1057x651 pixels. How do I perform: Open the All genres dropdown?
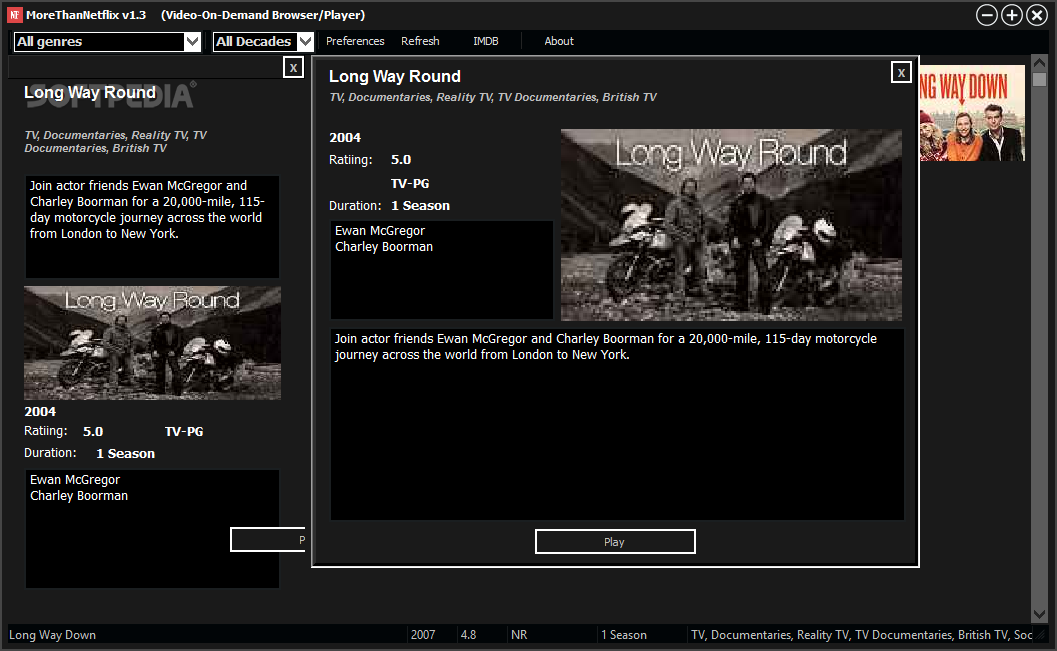tap(107, 42)
